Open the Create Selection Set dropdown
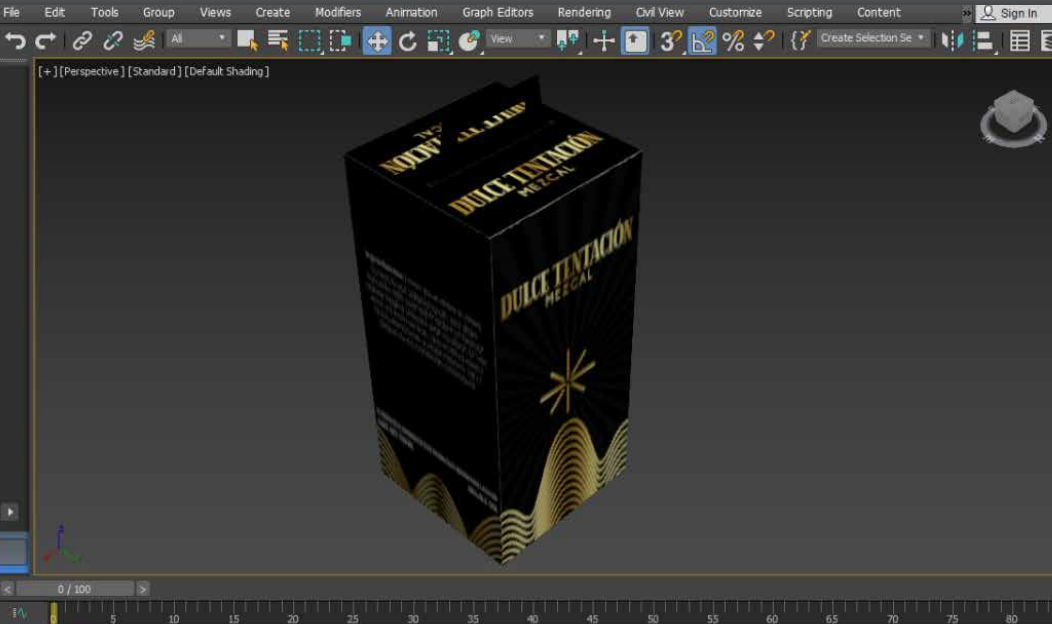 tap(873, 39)
